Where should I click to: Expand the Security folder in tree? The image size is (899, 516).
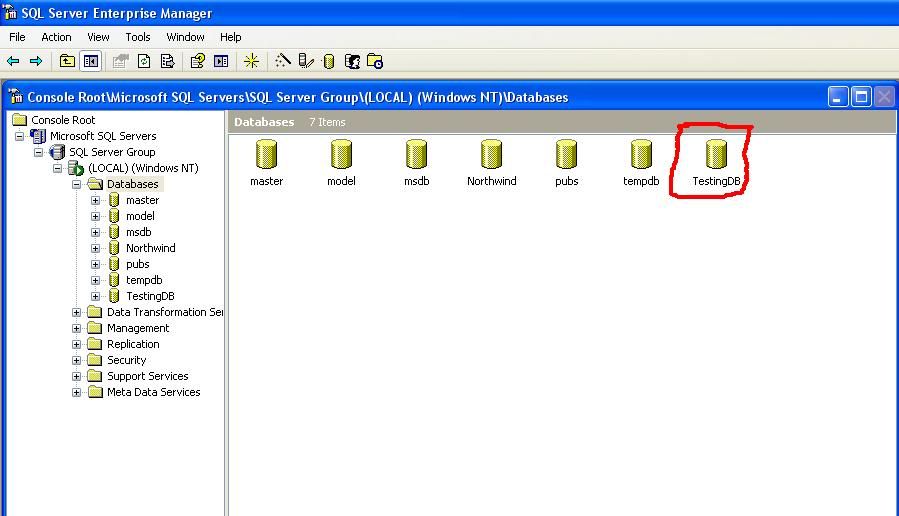(x=77, y=360)
